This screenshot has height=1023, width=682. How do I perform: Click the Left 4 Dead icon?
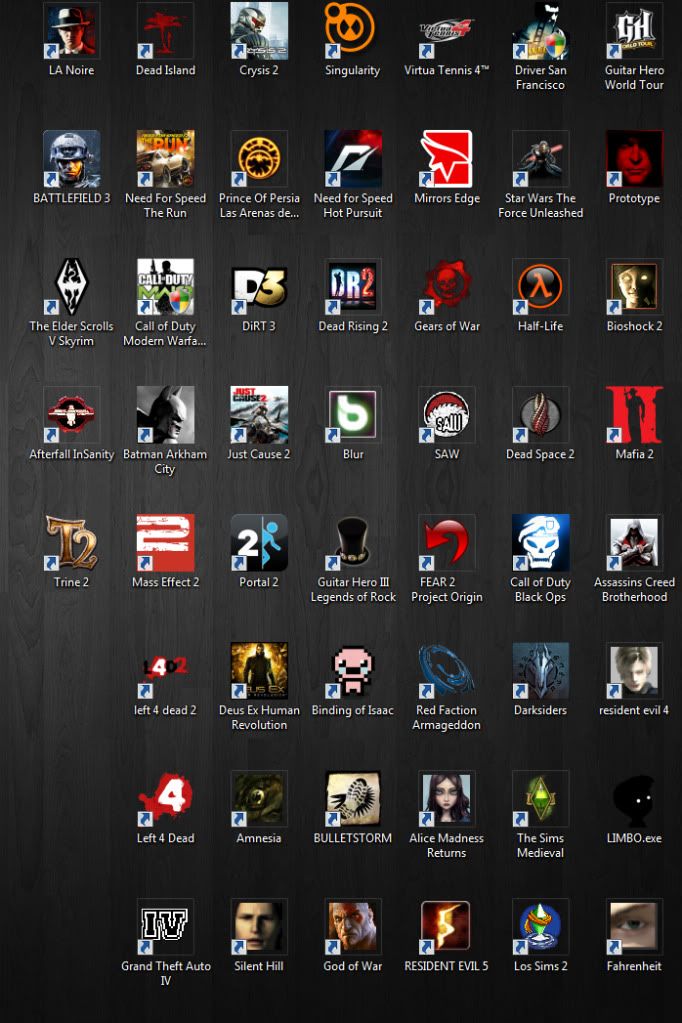tap(165, 798)
